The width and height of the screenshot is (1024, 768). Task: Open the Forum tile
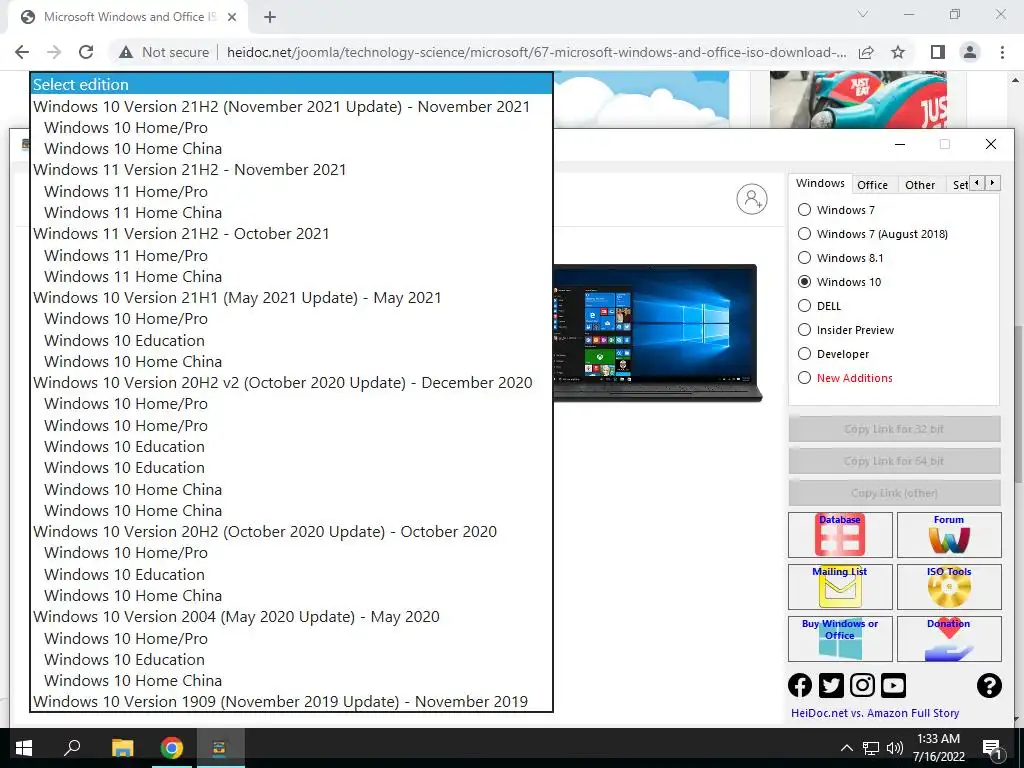[949, 535]
